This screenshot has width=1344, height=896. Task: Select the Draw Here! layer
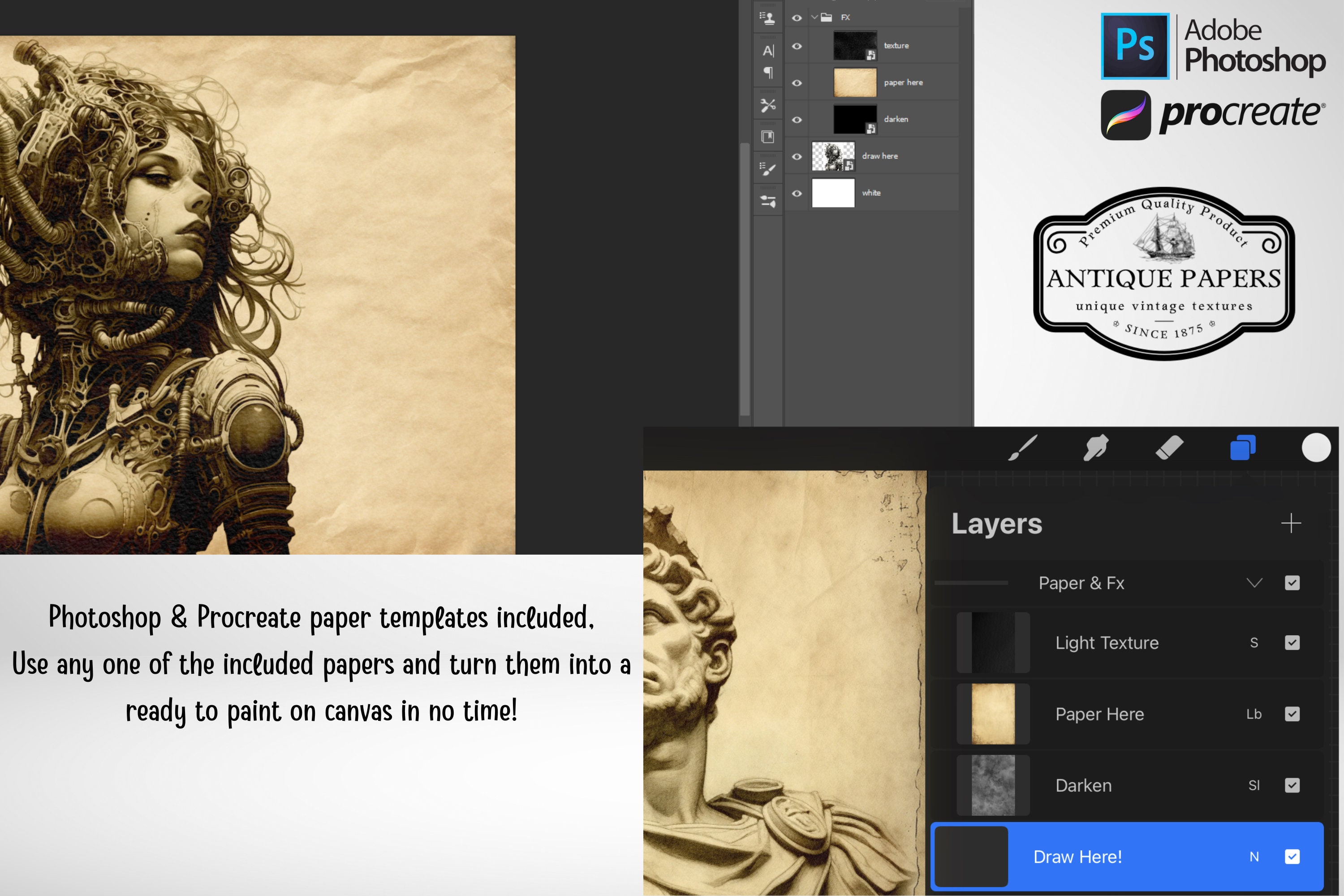(x=1127, y=857)
